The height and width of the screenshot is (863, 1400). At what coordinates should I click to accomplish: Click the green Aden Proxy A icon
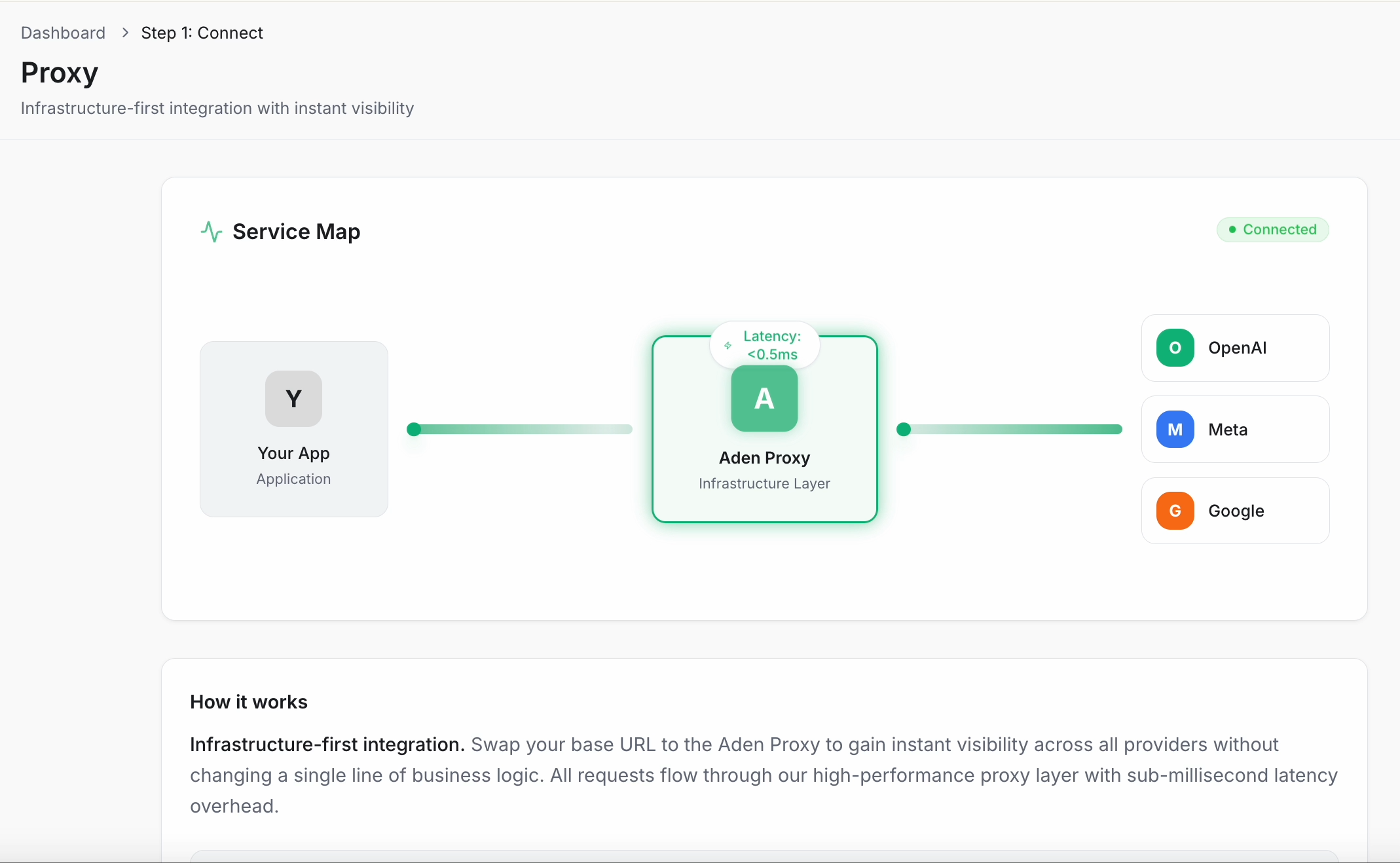764,399
